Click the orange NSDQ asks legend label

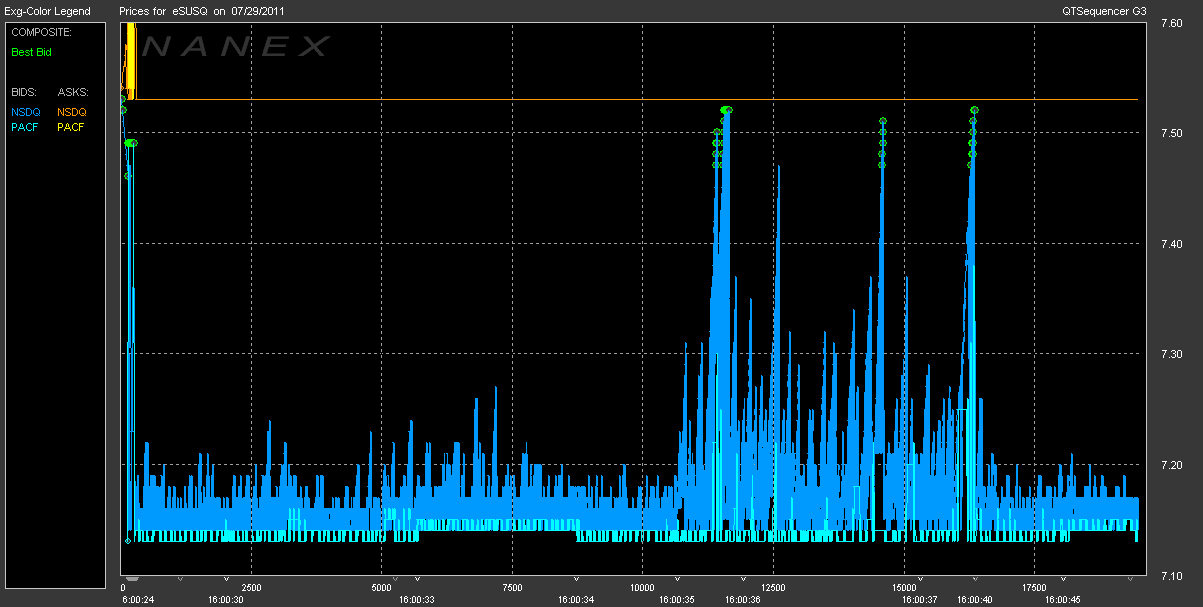[71, 112]
